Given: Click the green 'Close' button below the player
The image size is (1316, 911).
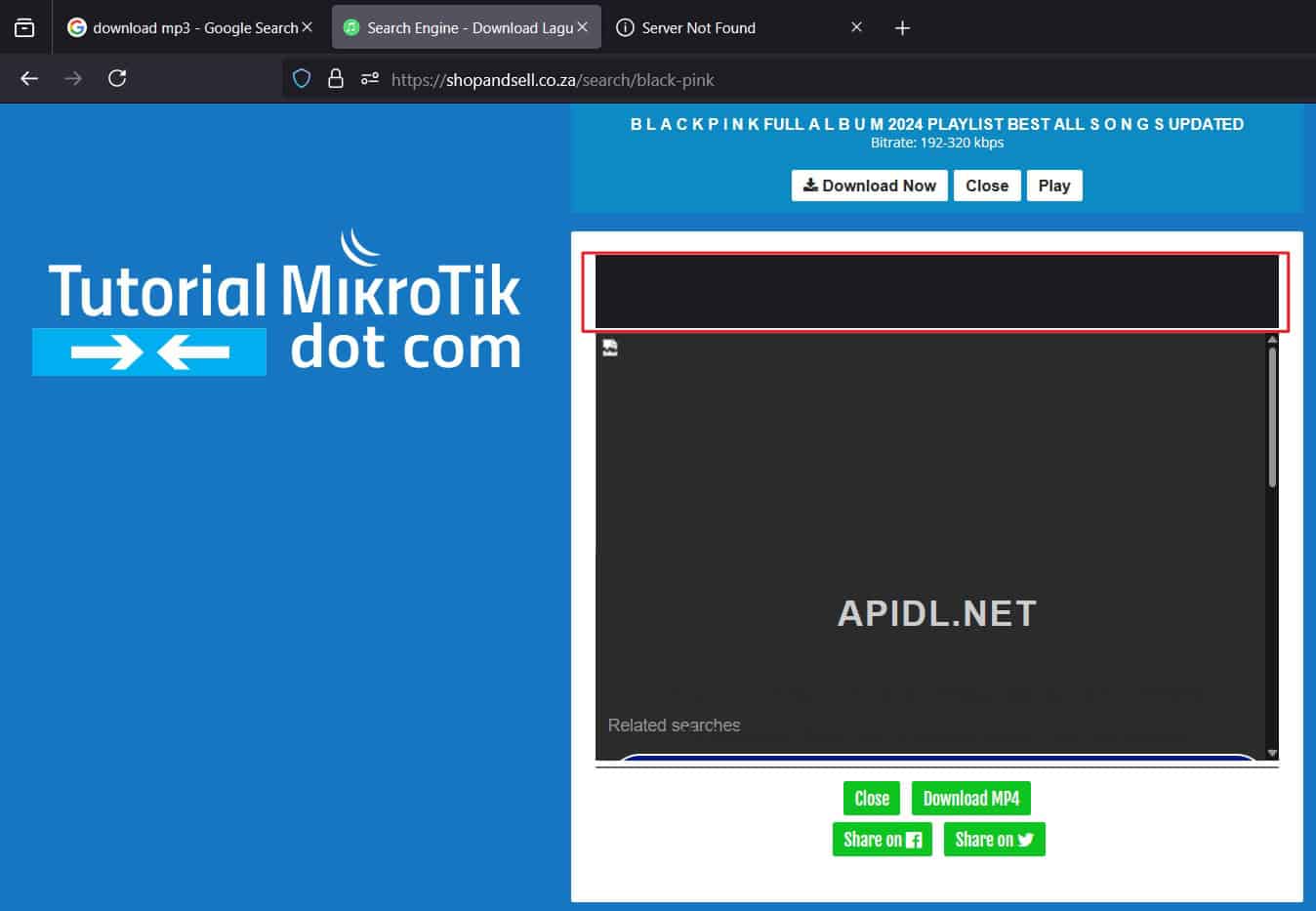Looking at the screenshot, I should 872,798.
